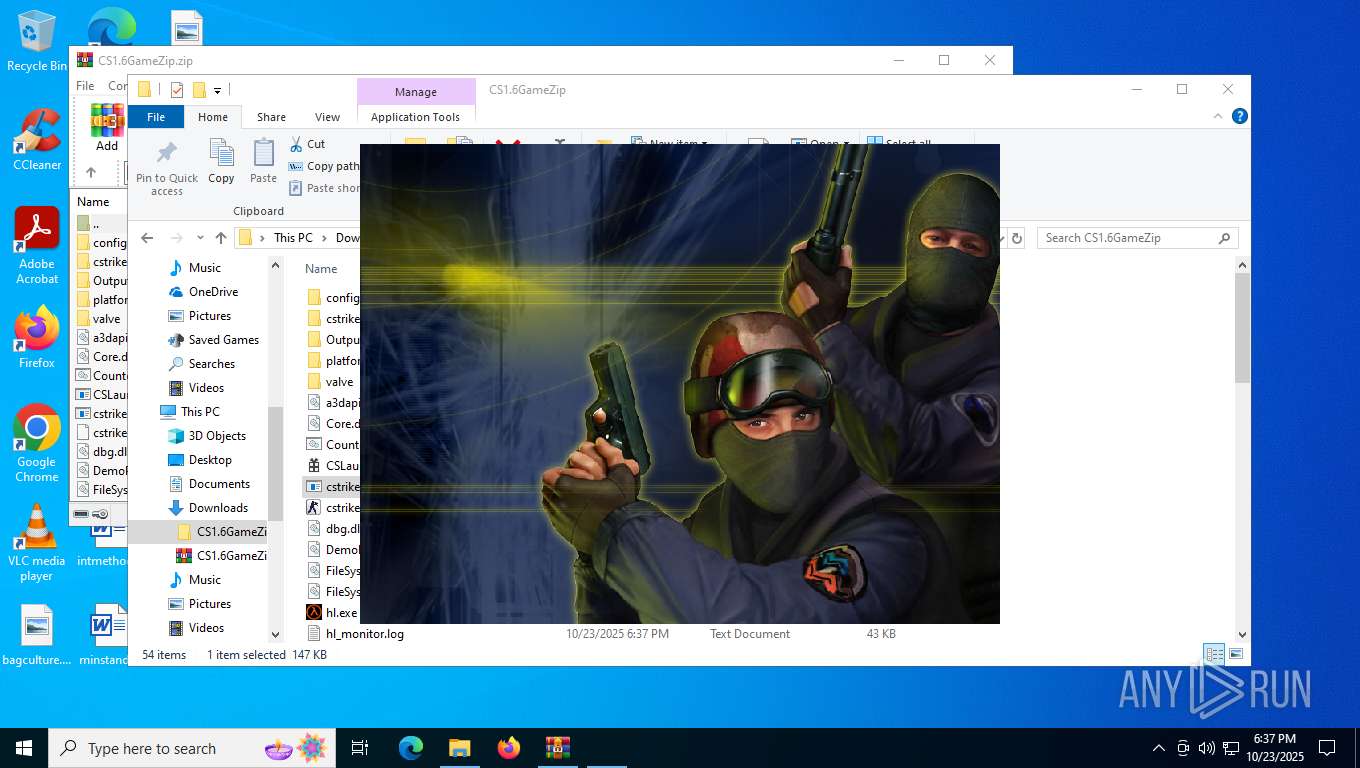Screen dimensions: 1360x768
Task: Select Desktop in navigation pane
Action: 210,460
